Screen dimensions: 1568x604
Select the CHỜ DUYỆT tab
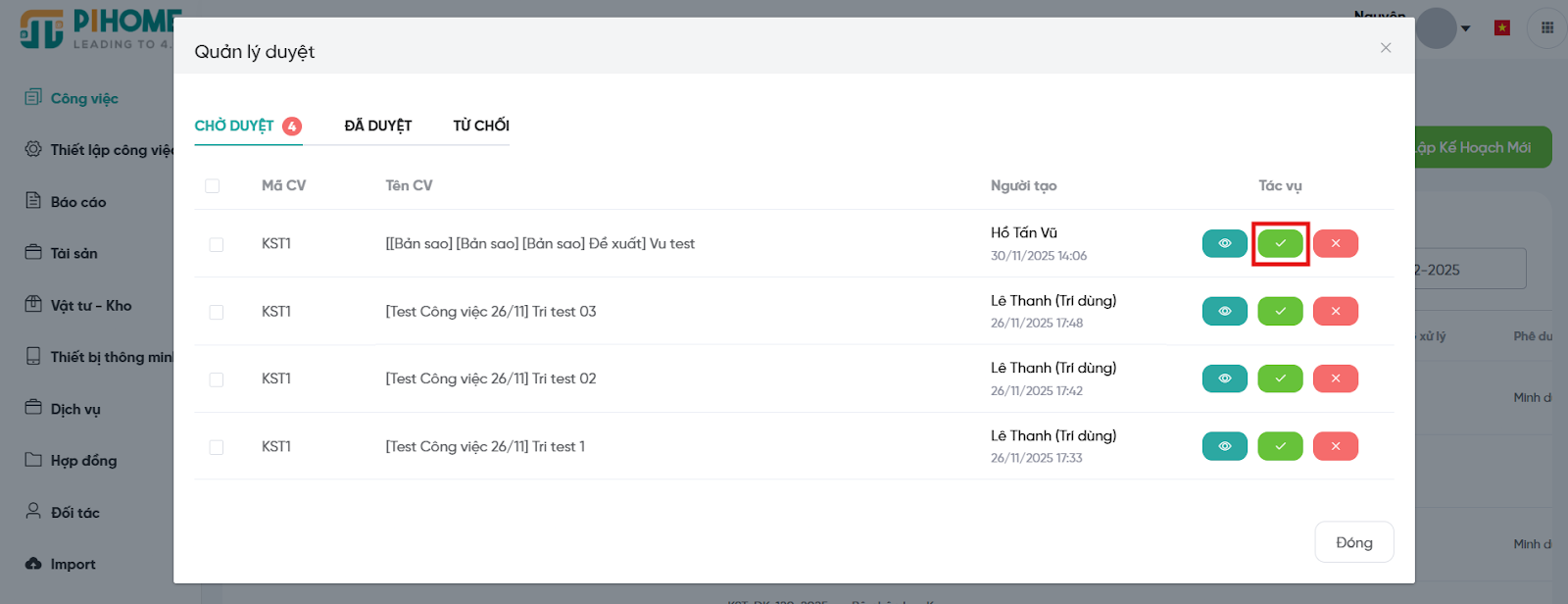coord(235,126)
